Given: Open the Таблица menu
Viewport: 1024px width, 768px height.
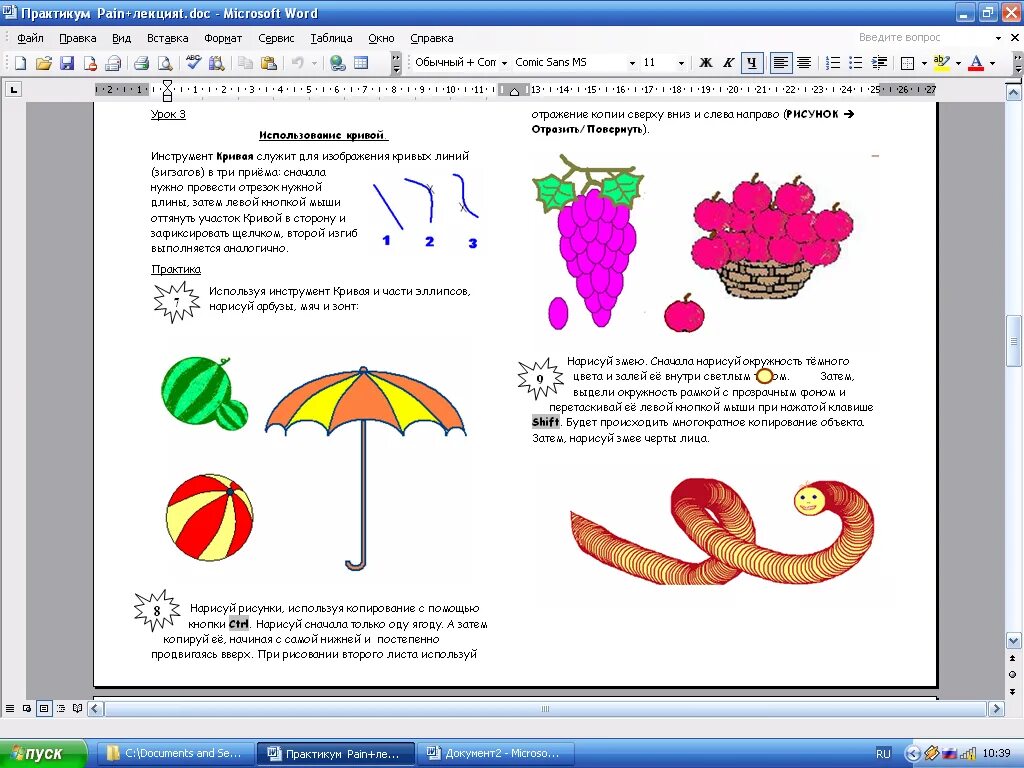Looking at the screenshot, I should [331, 38].
